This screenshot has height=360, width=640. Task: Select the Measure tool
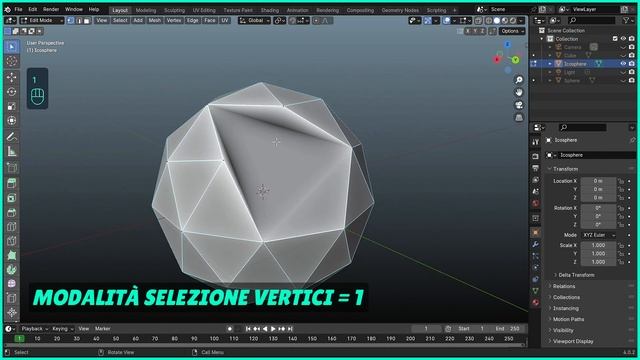12,152
